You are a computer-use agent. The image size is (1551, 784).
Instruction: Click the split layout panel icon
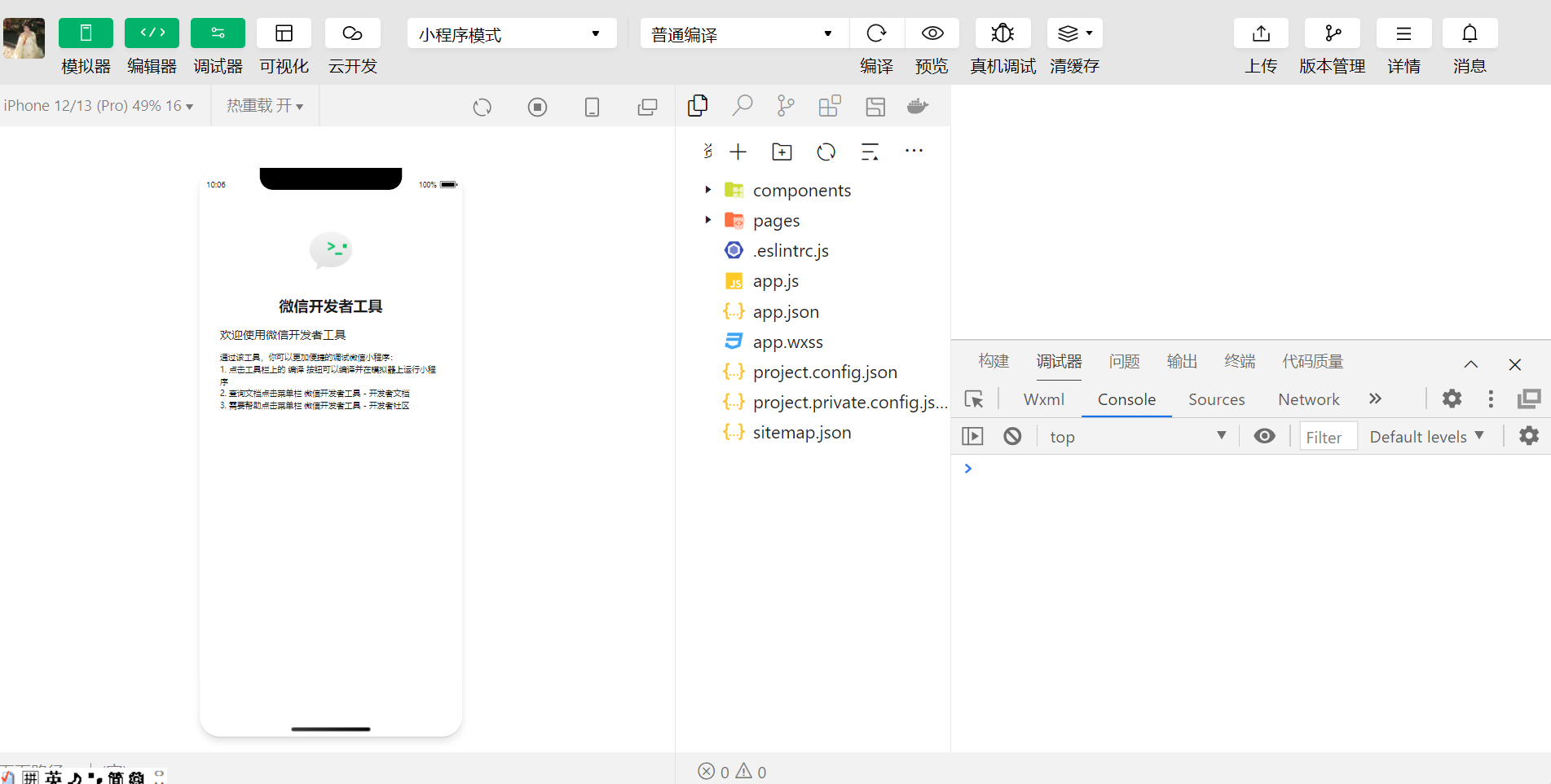click(x=875, y=107)
